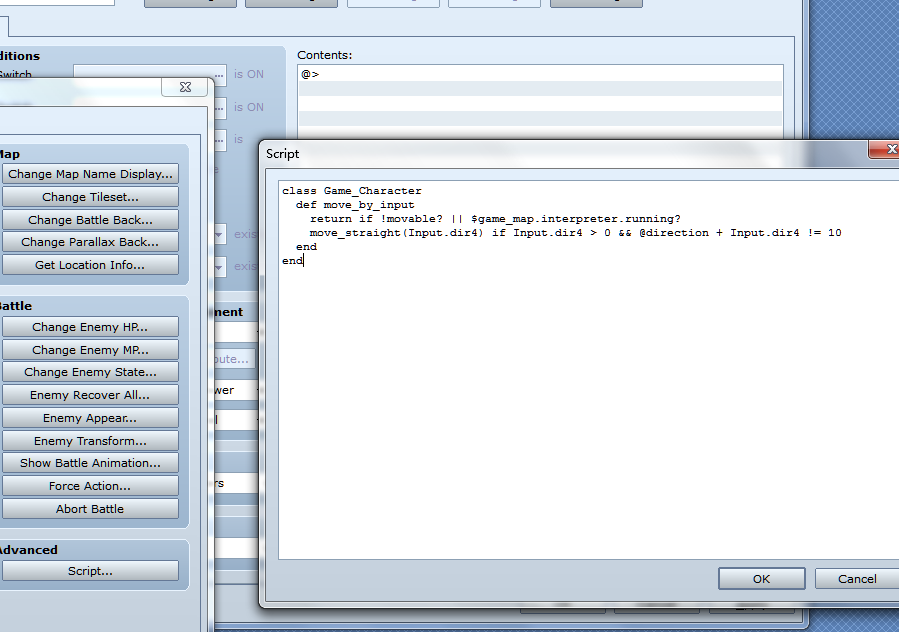
Task: Open the Script command under Advanced
Action: pos(90,571)
